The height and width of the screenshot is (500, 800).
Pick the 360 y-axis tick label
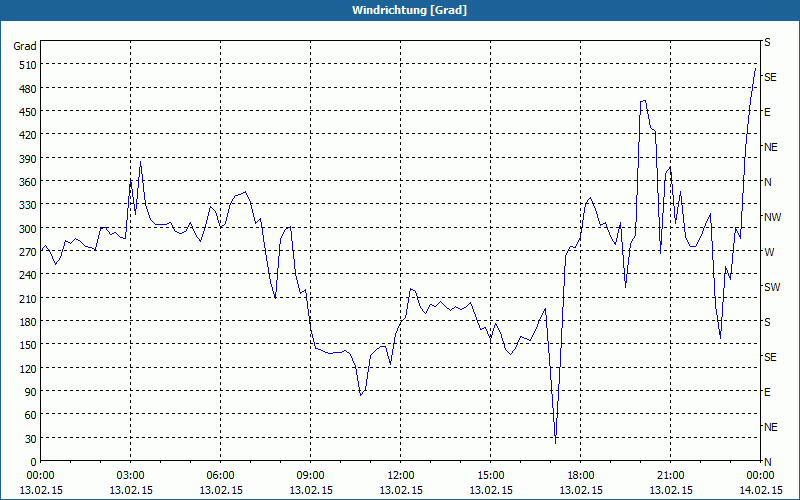point(28,182)
